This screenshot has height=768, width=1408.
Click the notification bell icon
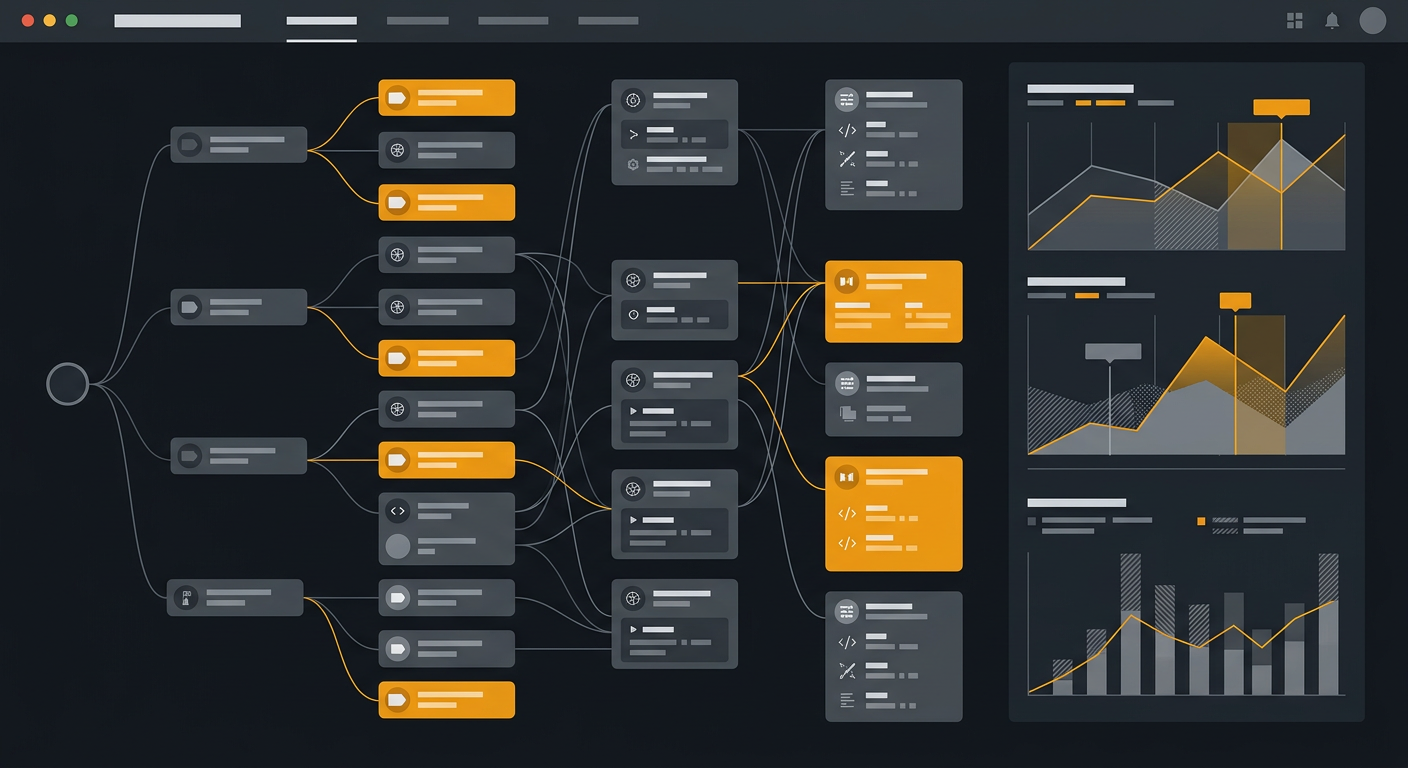pos(1332,20)
